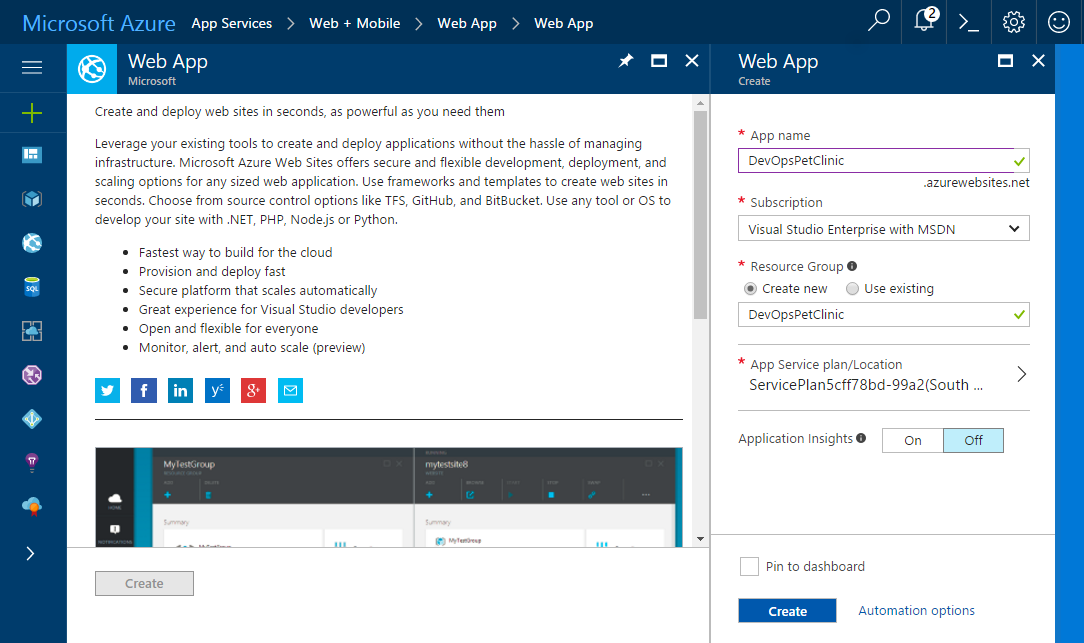This screenshot has width=1084, height=643.
Task: Share via email envelope icon
Action: 290,391
